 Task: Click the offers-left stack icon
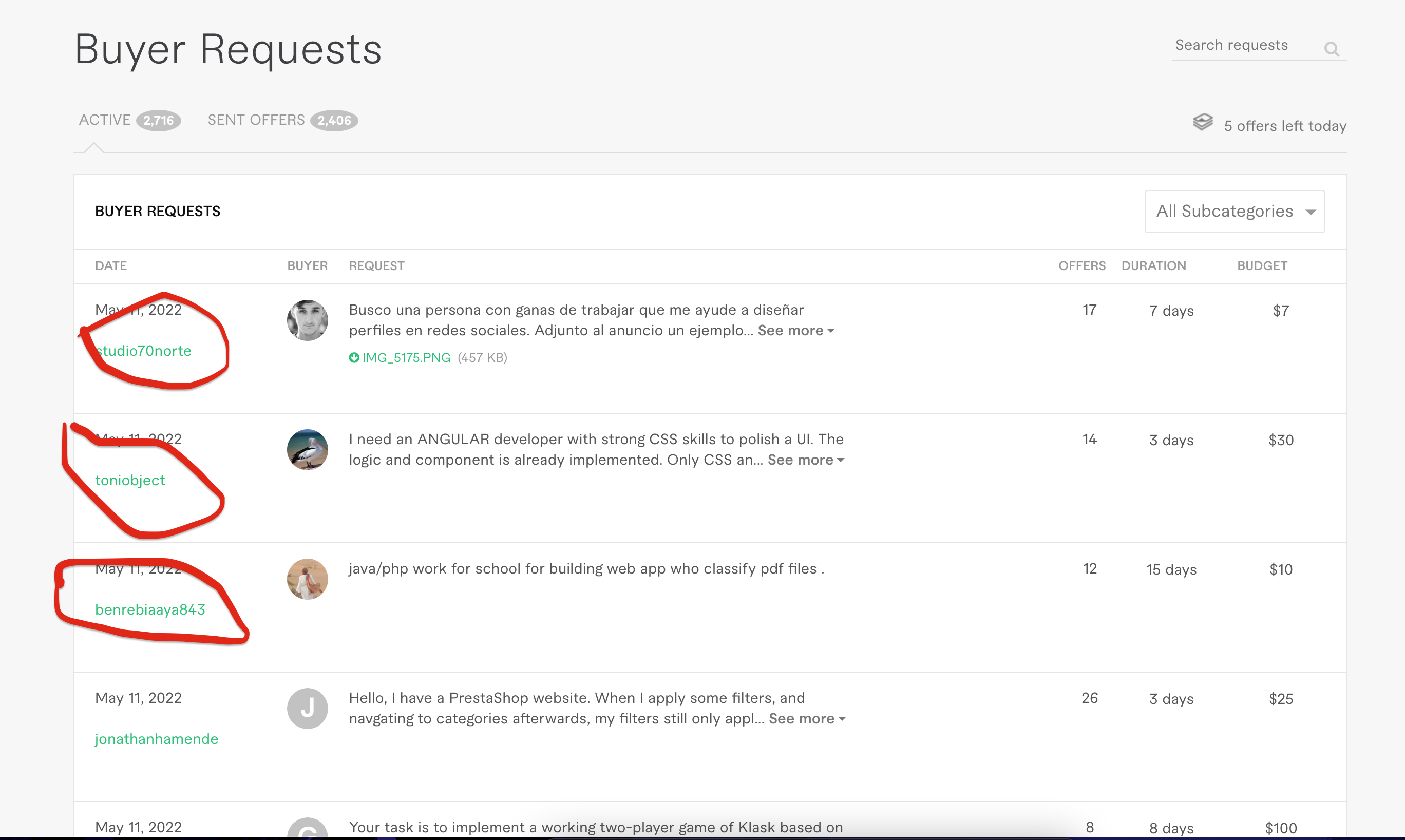pos(1203,122)
